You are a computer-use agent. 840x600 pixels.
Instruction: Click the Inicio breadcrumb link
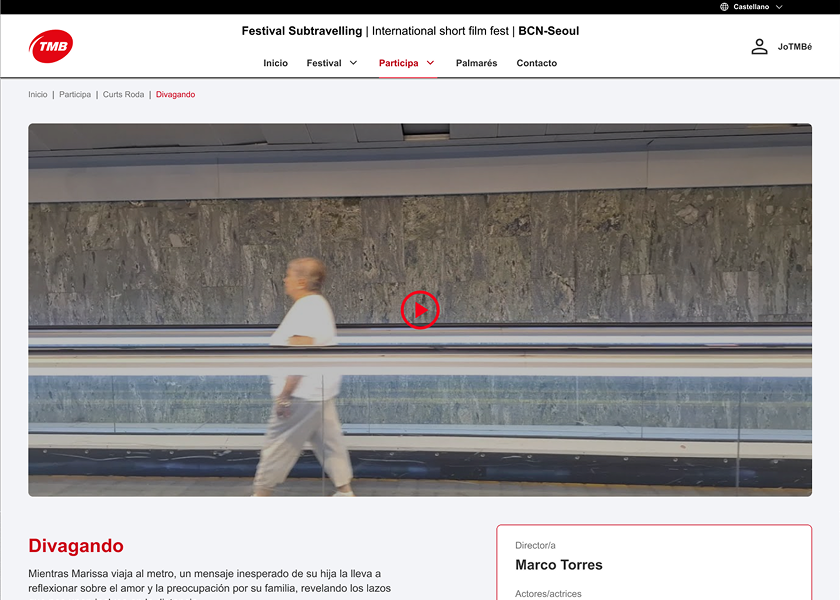[38, 94]
